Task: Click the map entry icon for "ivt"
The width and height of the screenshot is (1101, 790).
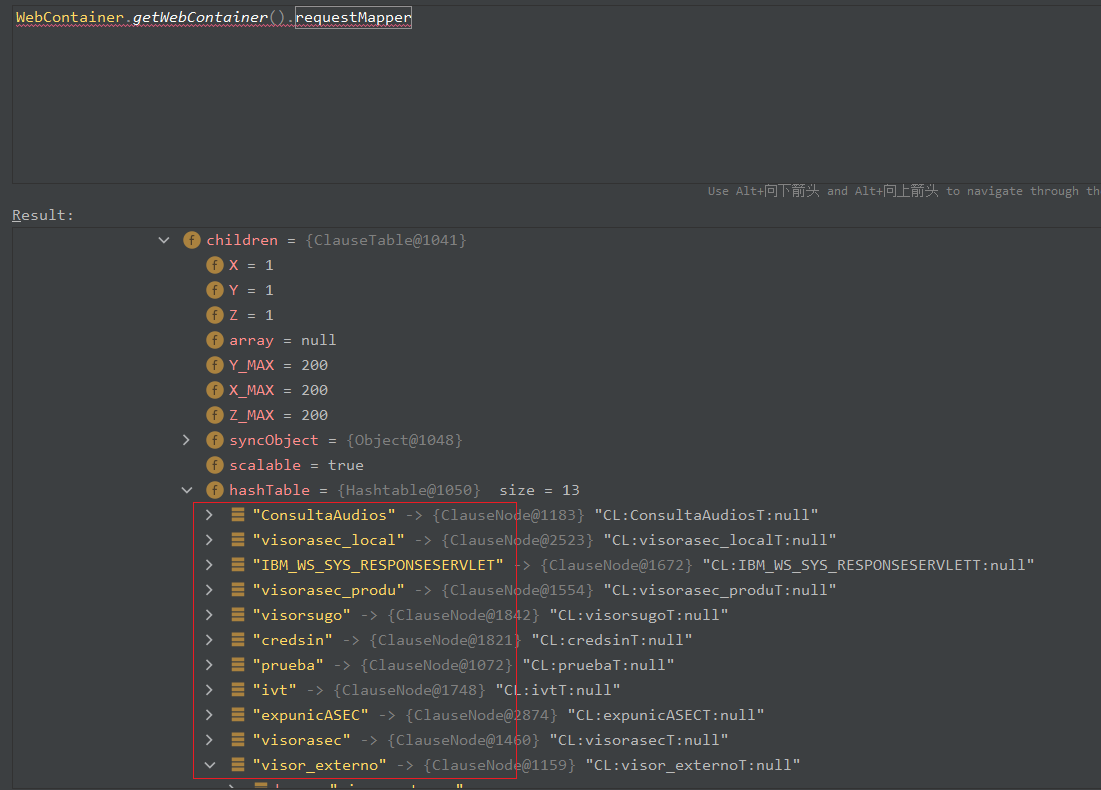Action: click(238, 690)
